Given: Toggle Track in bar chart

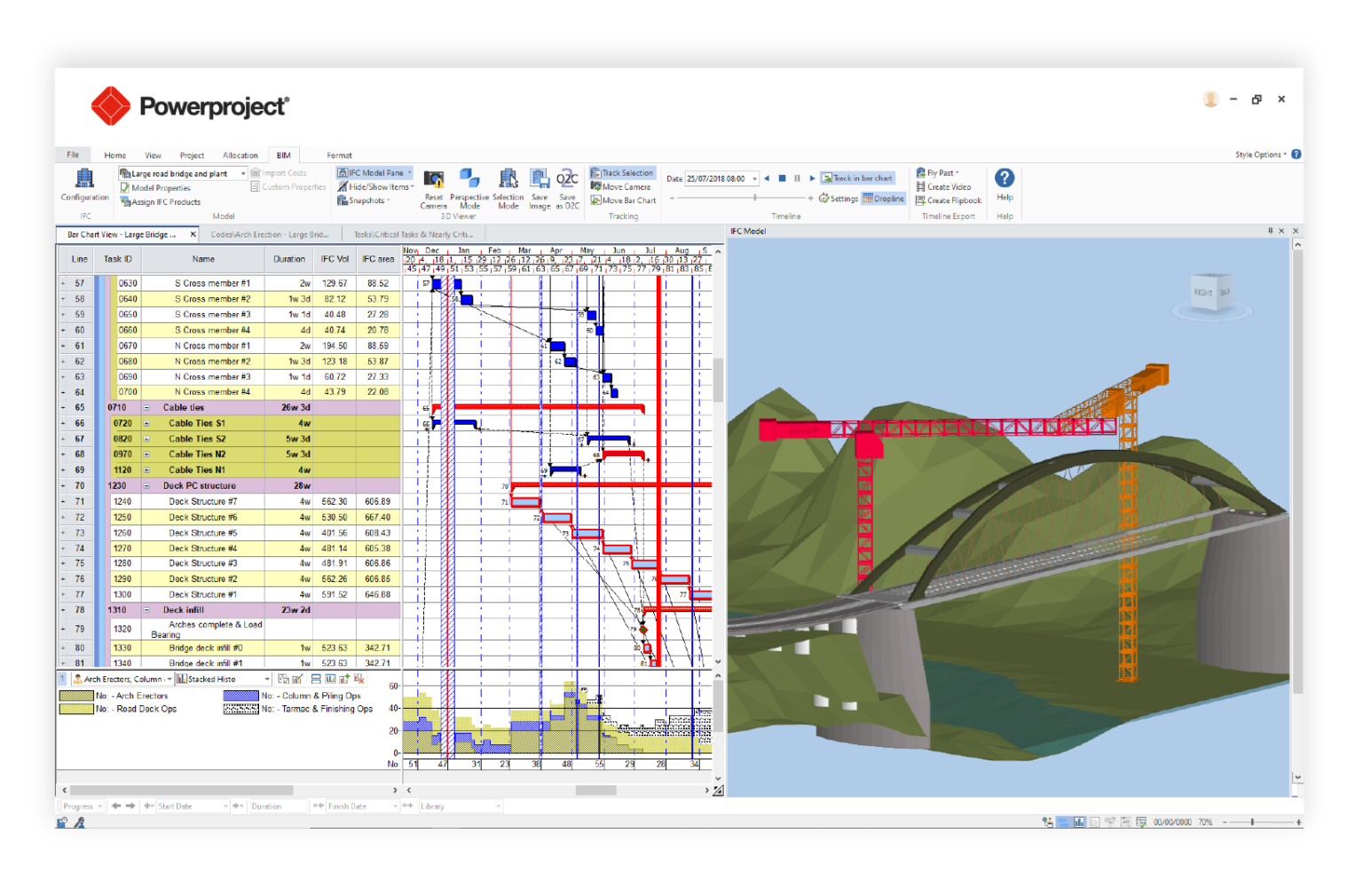Looking at the screenshot, I should (x=857, y=177).
